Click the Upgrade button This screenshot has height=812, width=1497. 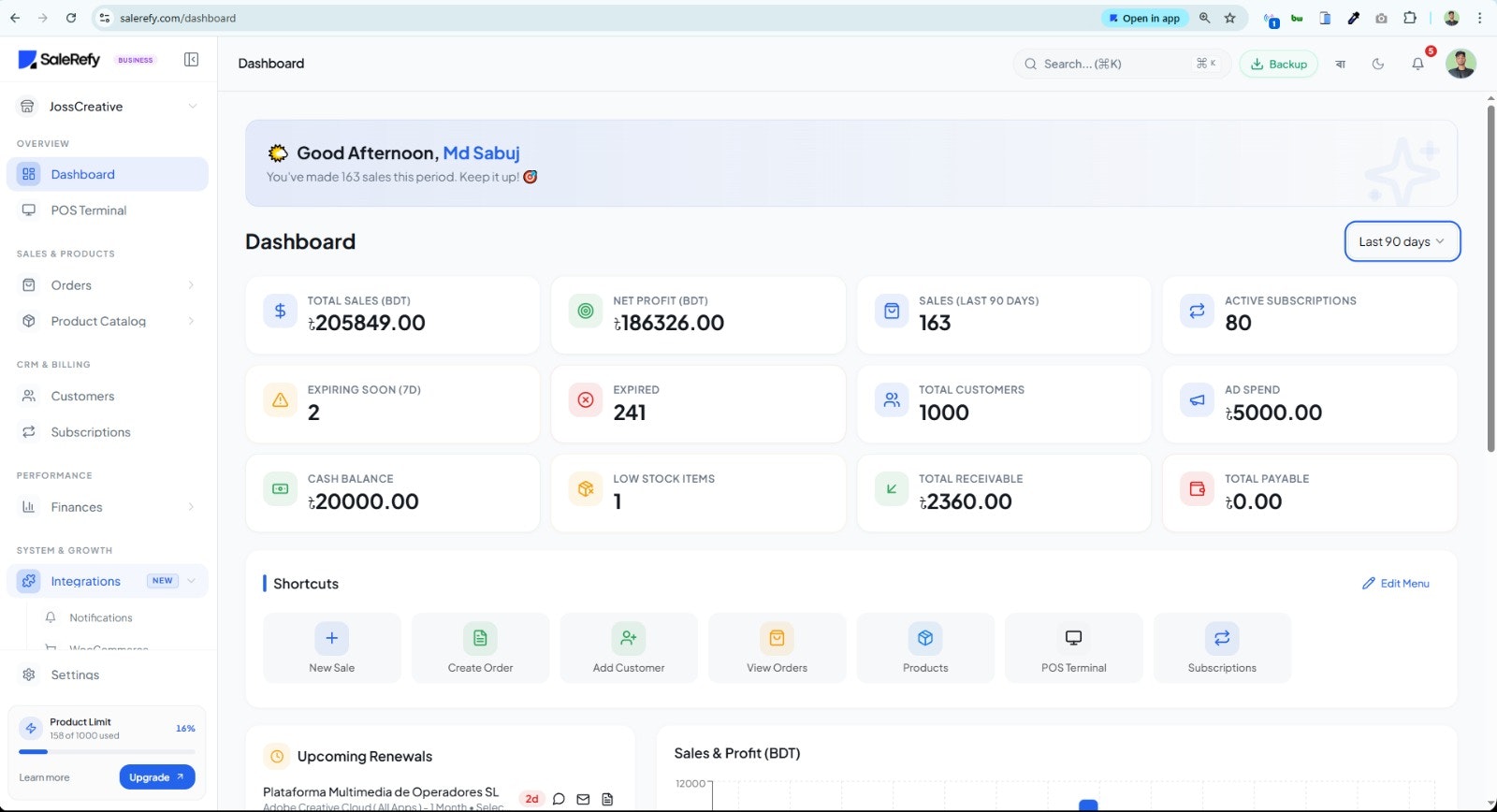157,776
